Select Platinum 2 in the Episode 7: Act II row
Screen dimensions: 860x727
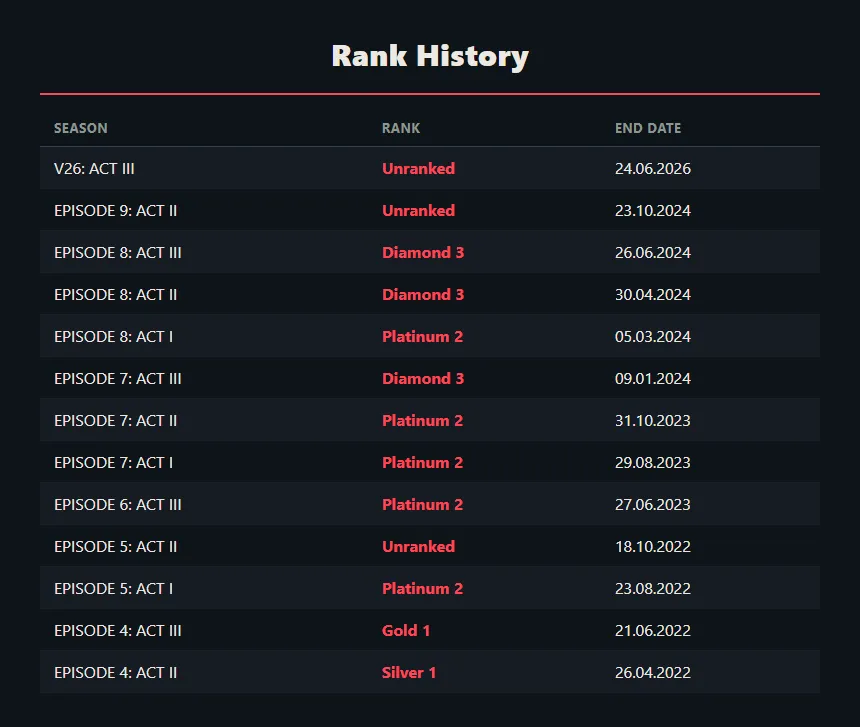tap(422, 421)
